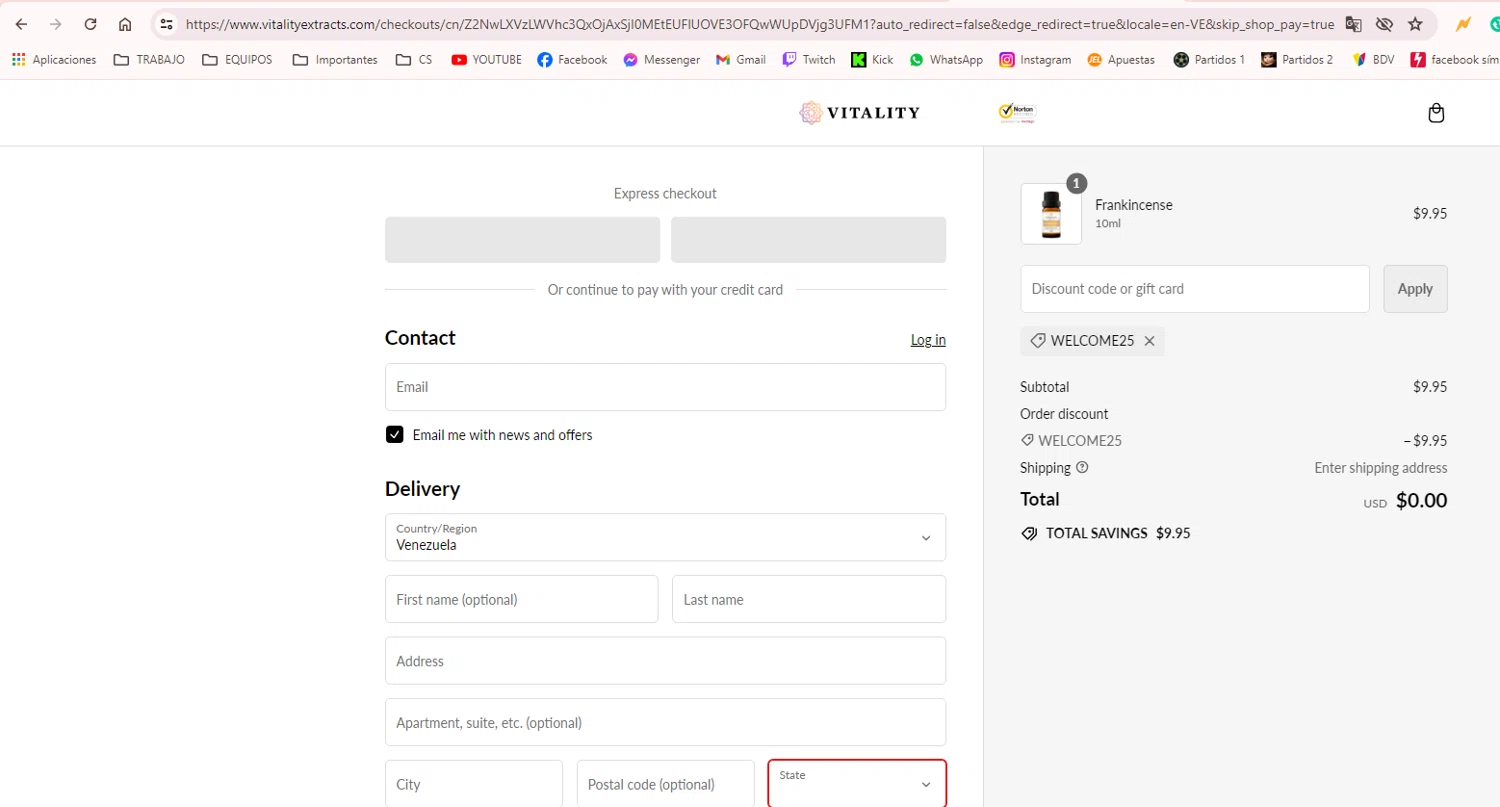Expand the State dropdown

pos(856,784)
